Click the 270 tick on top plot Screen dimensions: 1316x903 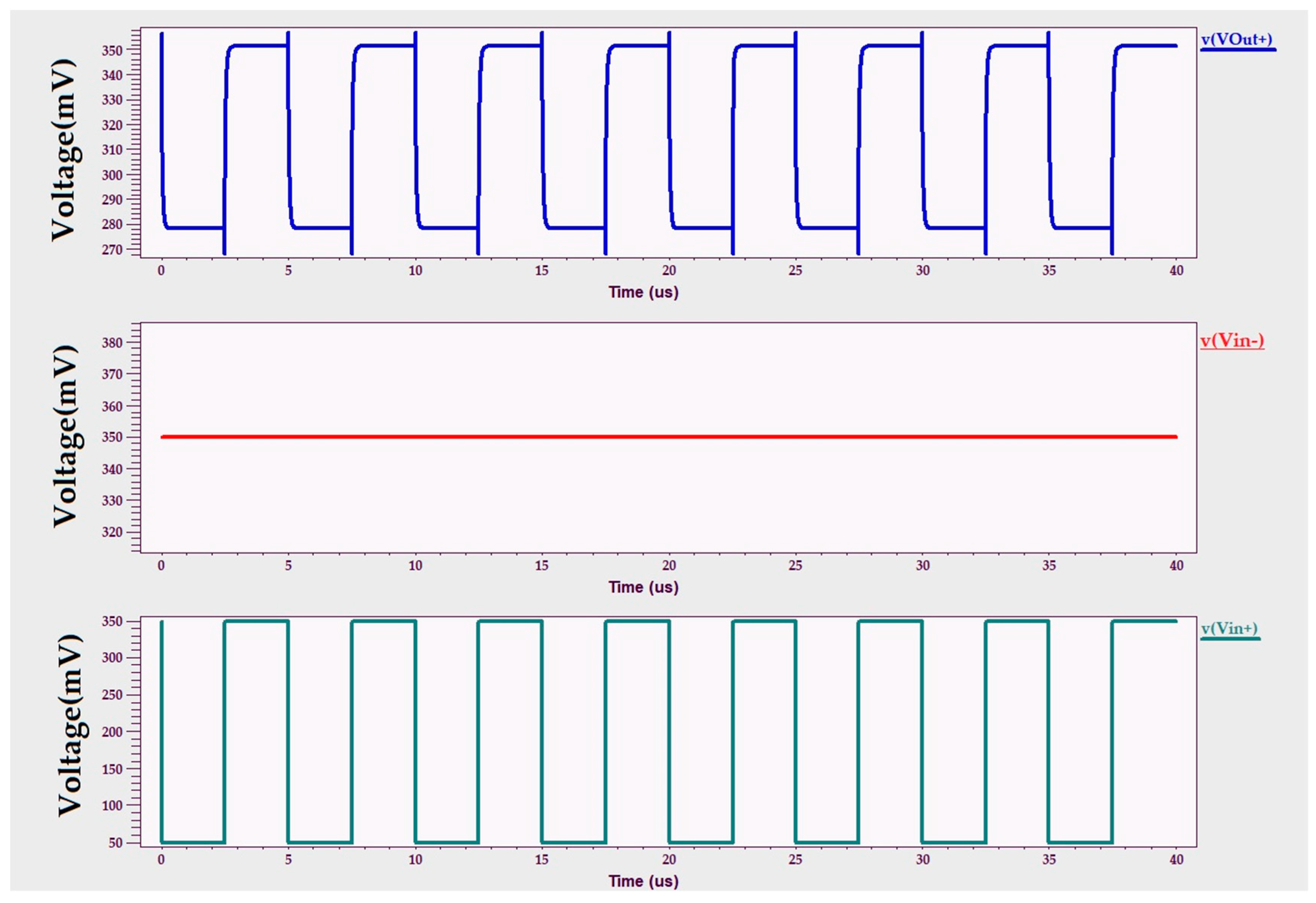pos(111,249)
